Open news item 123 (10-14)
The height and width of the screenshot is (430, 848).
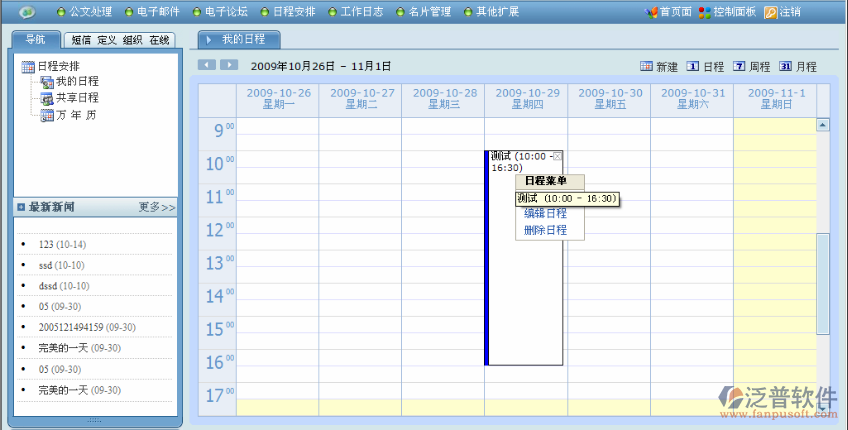coord(62,244)
